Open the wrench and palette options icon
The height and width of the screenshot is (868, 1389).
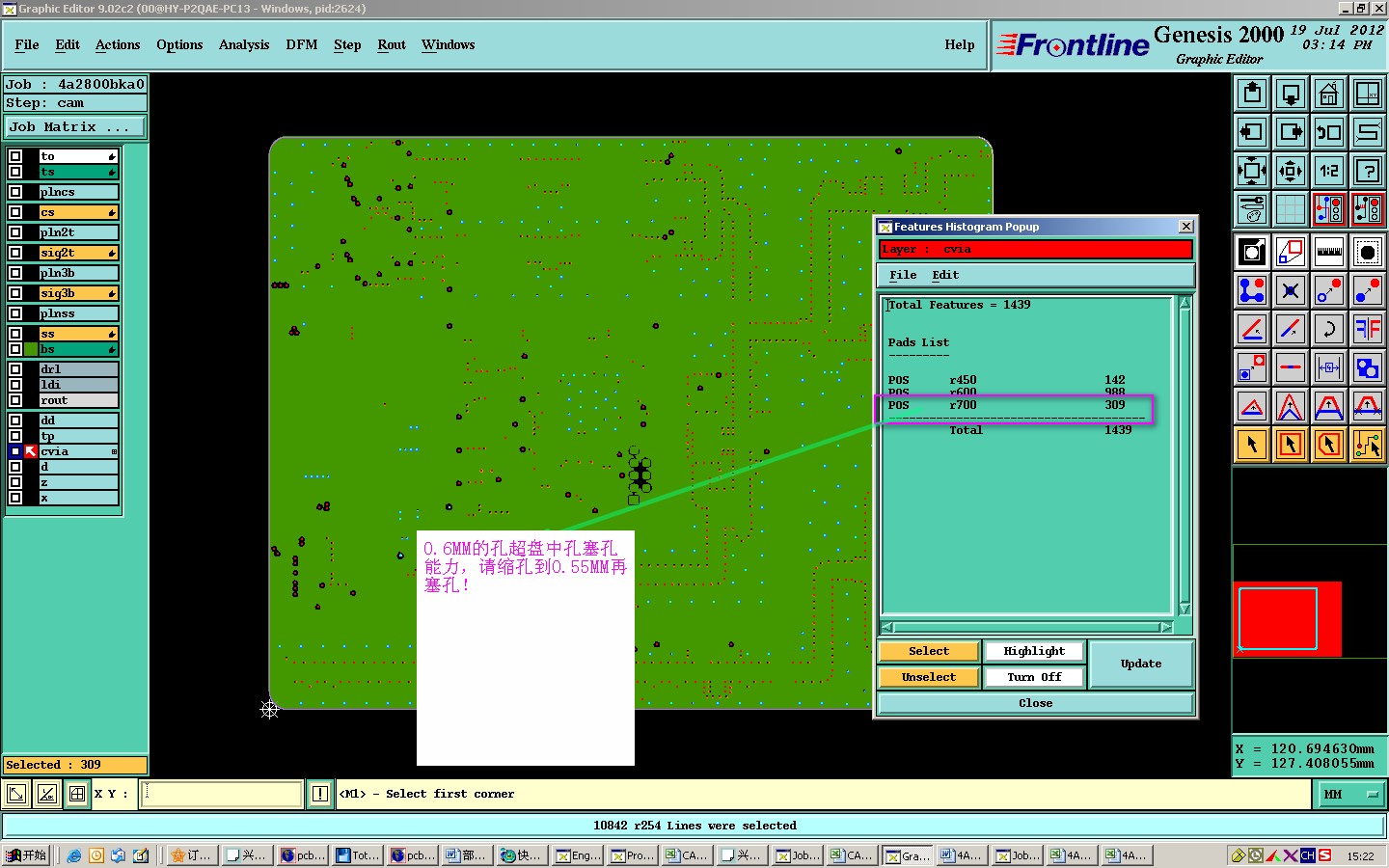coord(1251,208)
